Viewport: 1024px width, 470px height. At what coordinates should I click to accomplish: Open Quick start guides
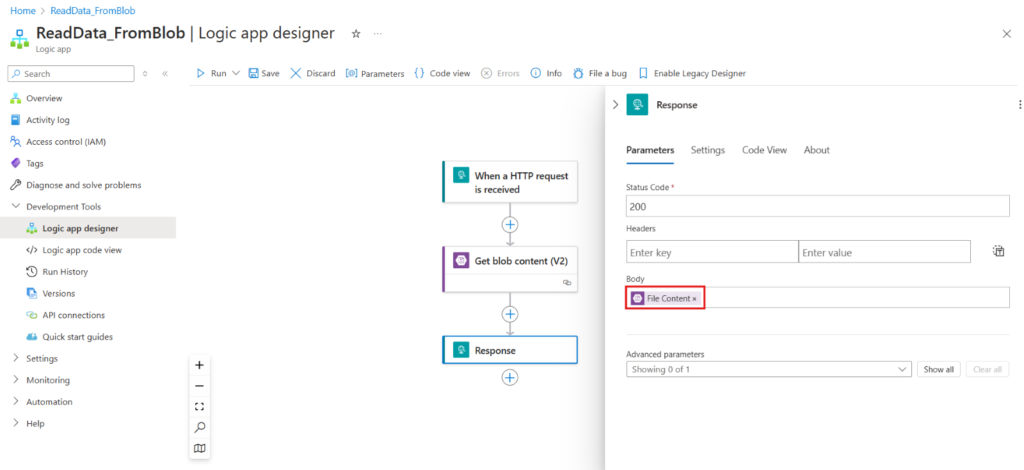click(77, 337)
